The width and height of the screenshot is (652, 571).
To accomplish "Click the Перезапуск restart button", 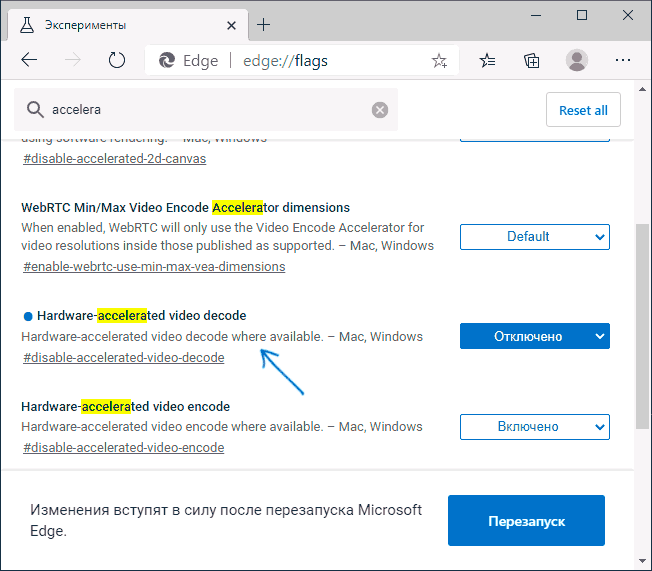I will click(x=526, y=521).
